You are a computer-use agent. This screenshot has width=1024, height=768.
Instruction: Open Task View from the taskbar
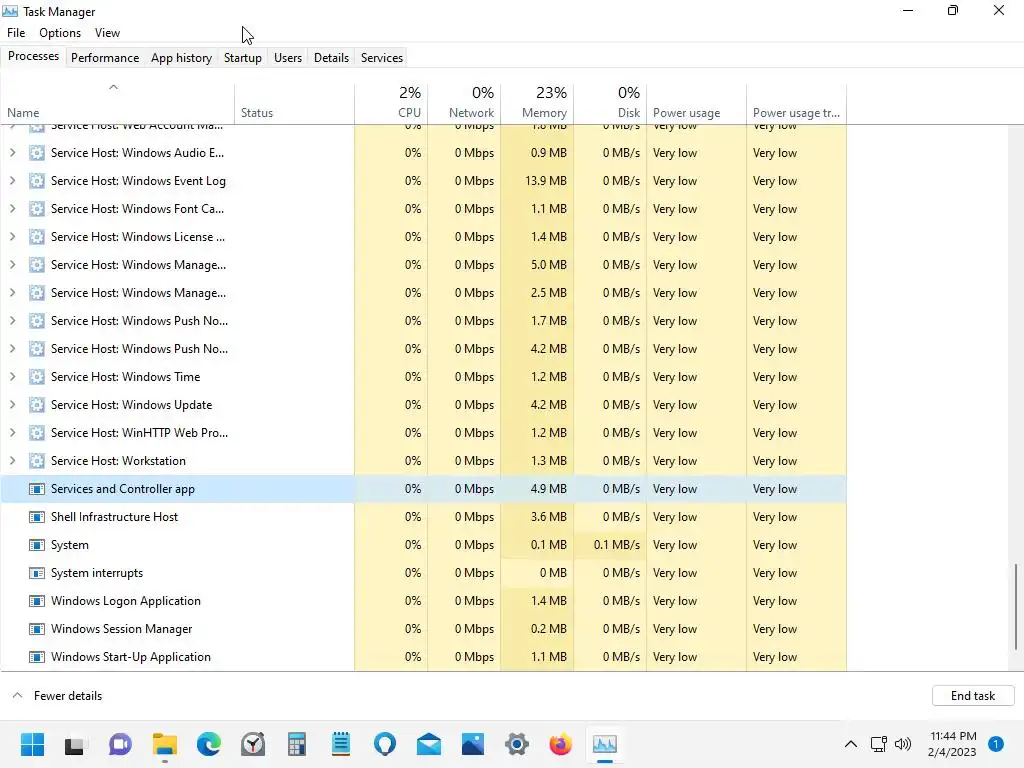[74, 744]
